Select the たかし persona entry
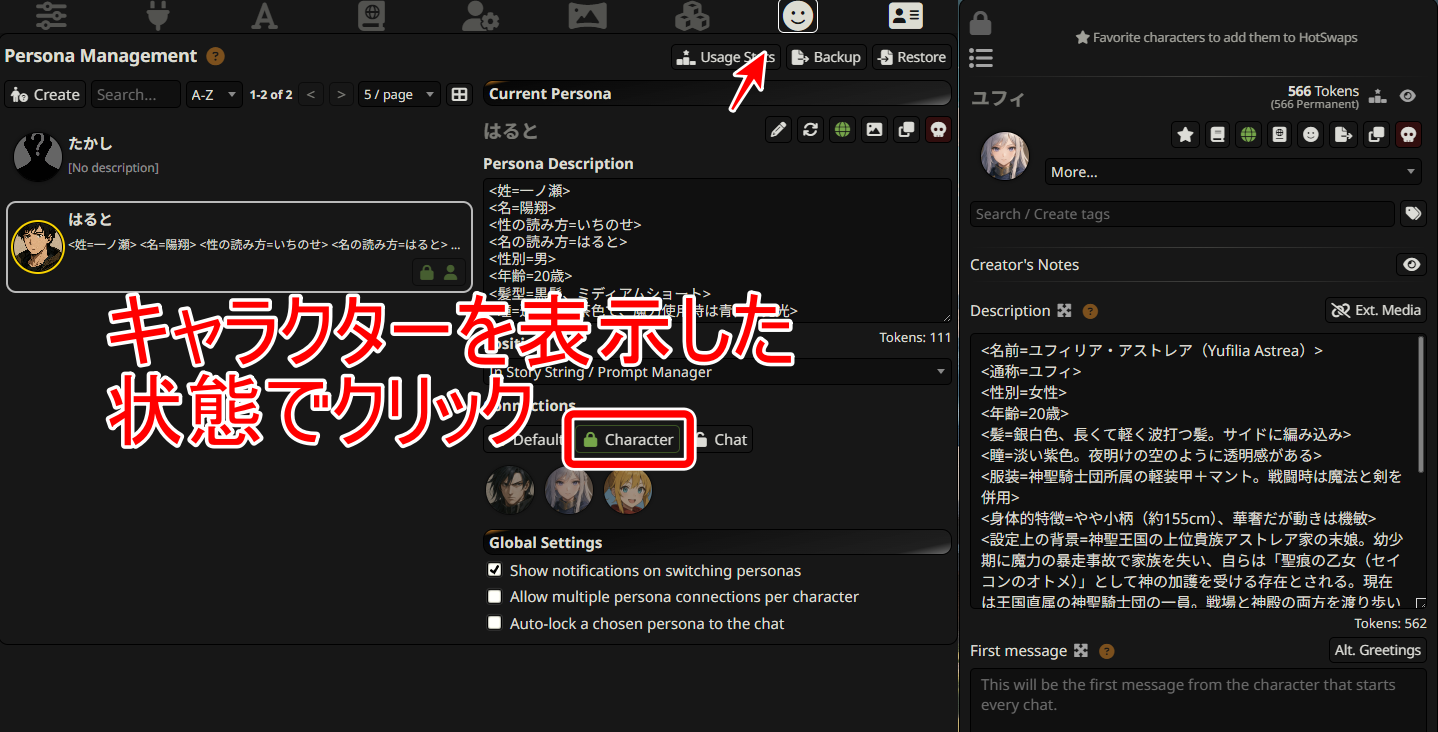 pyautogui.click(x=239, y=156)
